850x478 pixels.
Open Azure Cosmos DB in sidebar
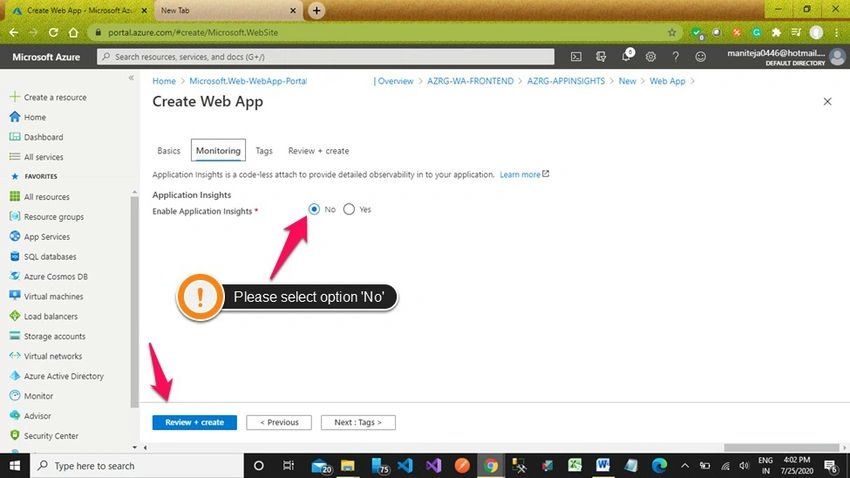[55, 276]
